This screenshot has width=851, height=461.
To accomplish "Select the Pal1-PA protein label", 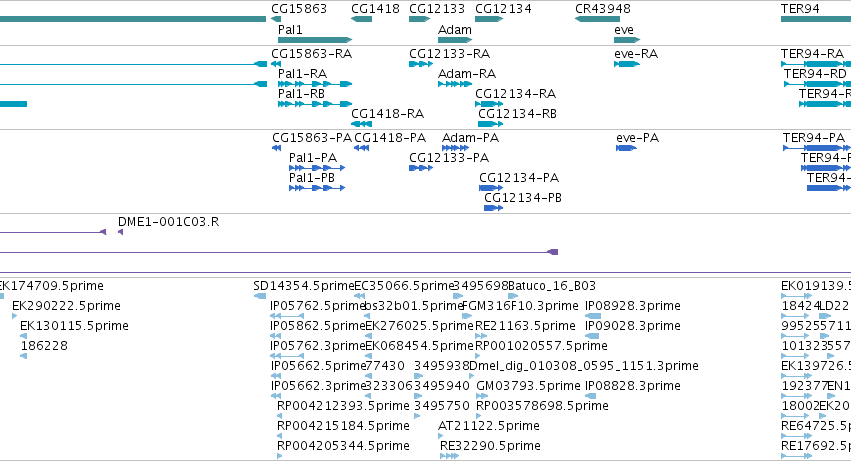I will coord(313,158).
